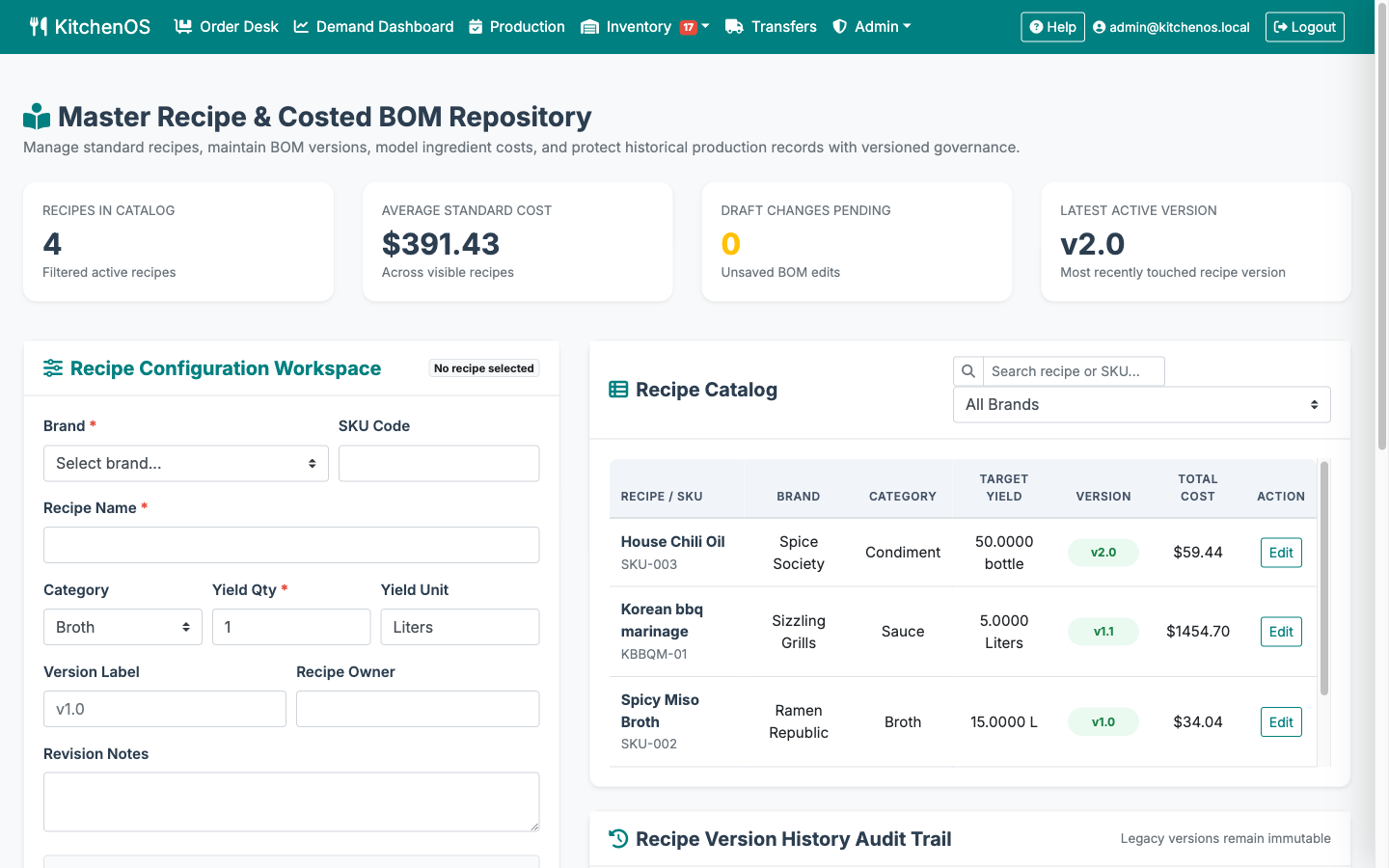Click the SKU Code input field
The image size is (1389, 868).
(x=439, y=463)
